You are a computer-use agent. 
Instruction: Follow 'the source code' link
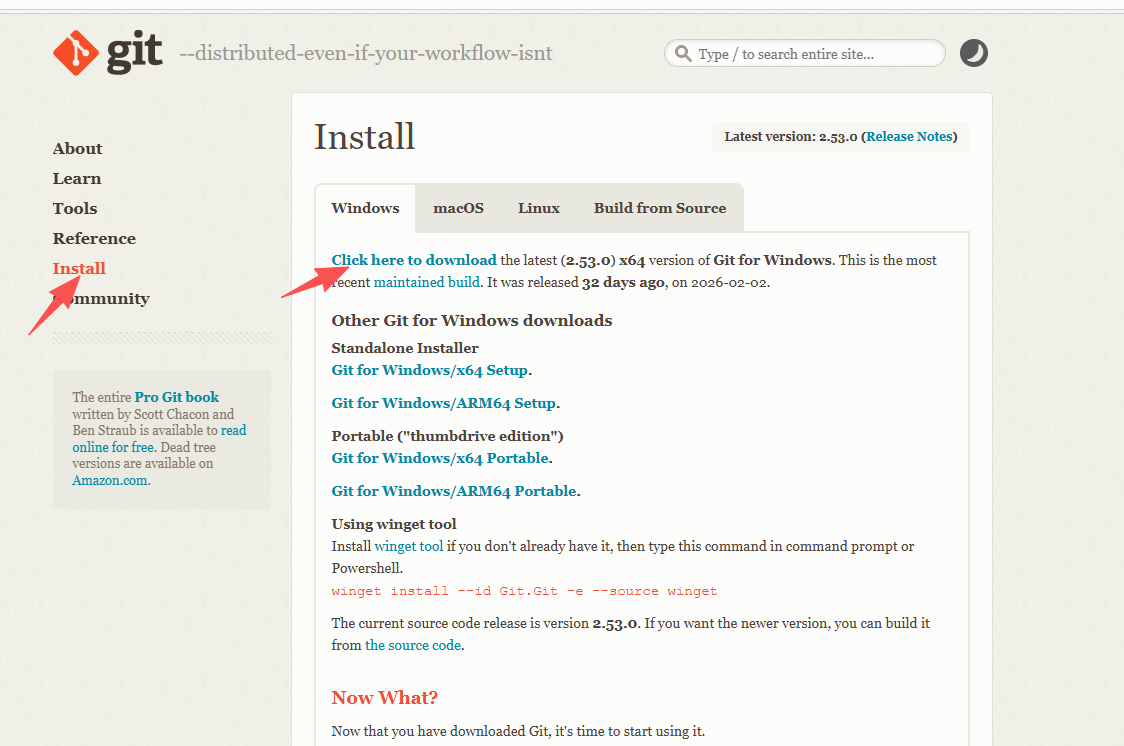[x=413, y=646]
